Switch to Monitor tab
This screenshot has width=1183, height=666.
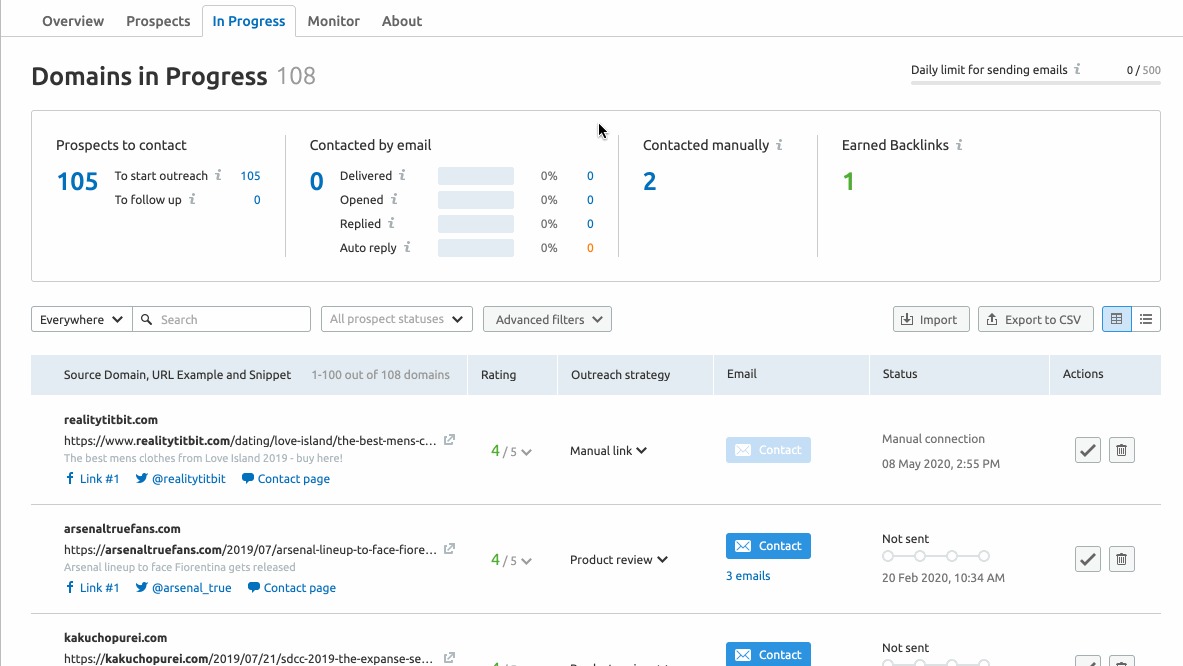(x=333, y=21)
